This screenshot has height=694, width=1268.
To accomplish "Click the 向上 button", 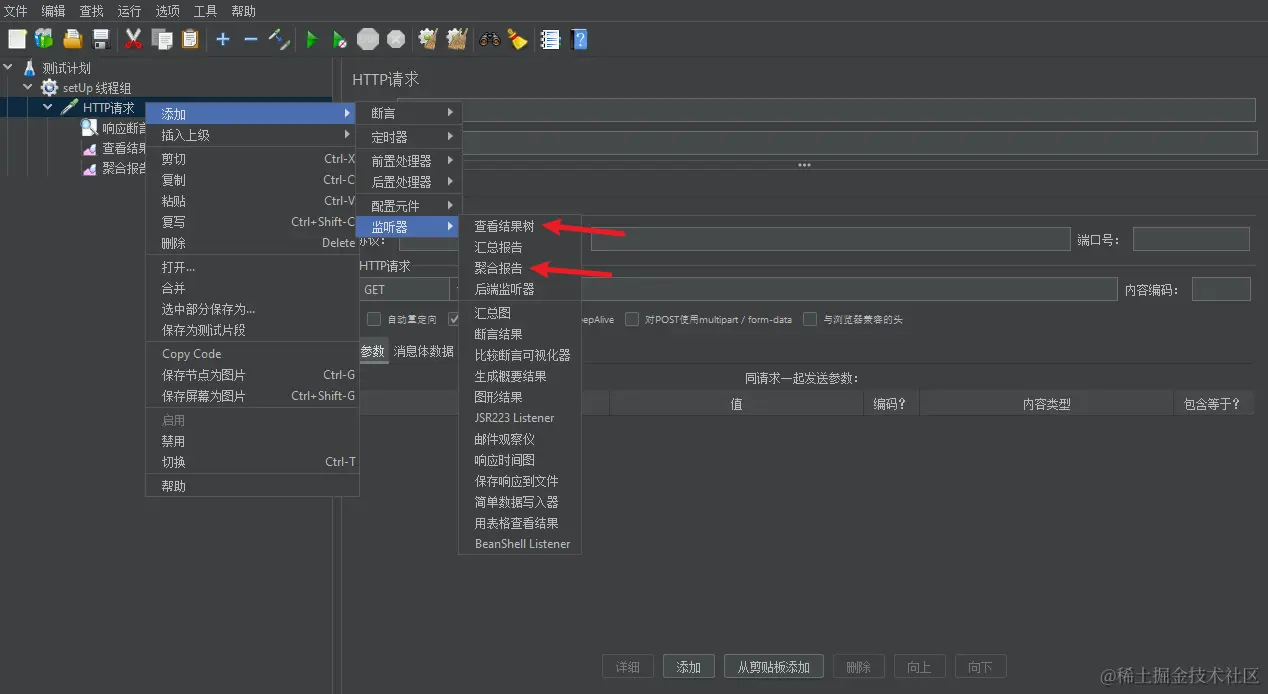I will click(919, 667).
